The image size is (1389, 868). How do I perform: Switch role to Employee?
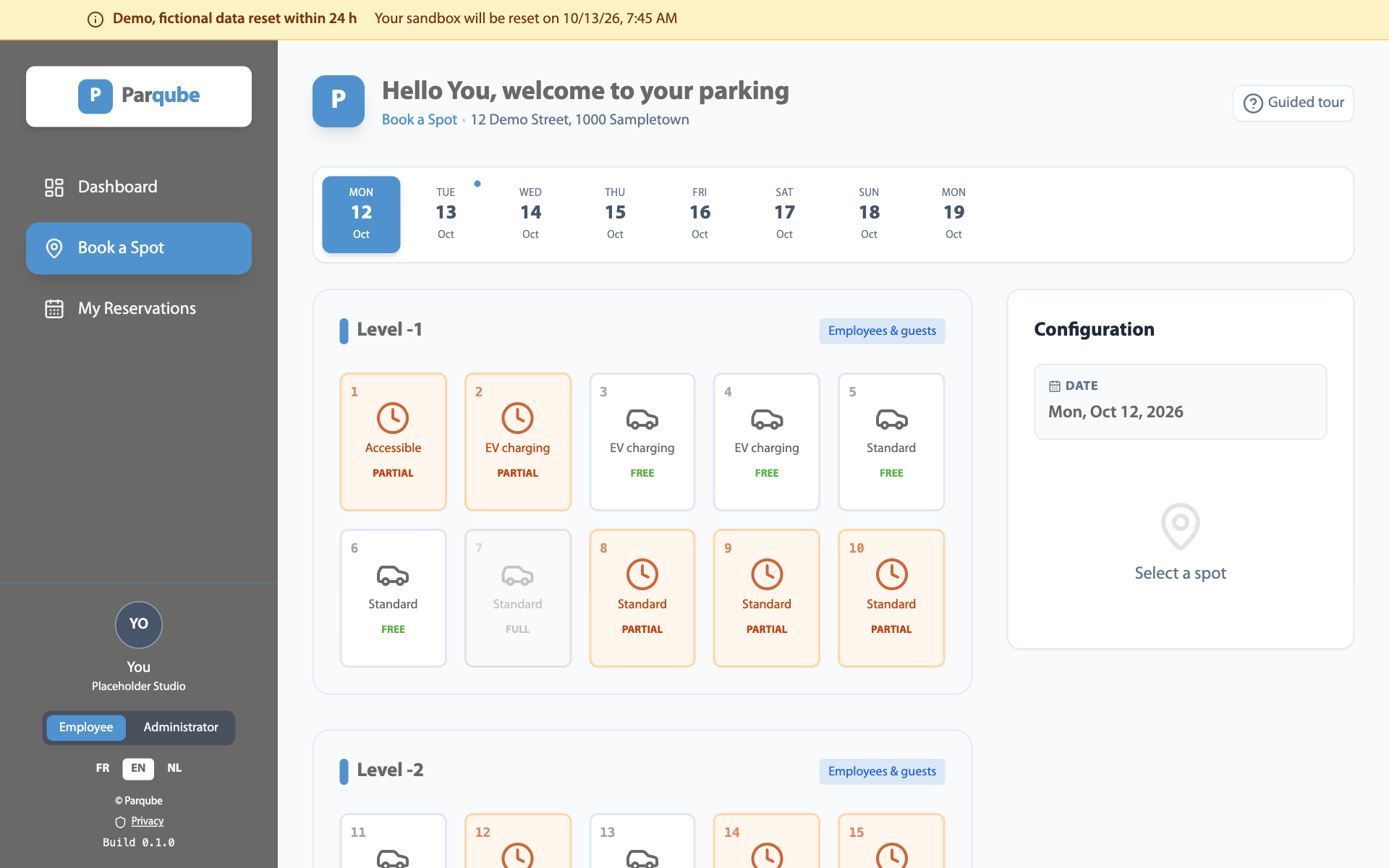point(86,728)
